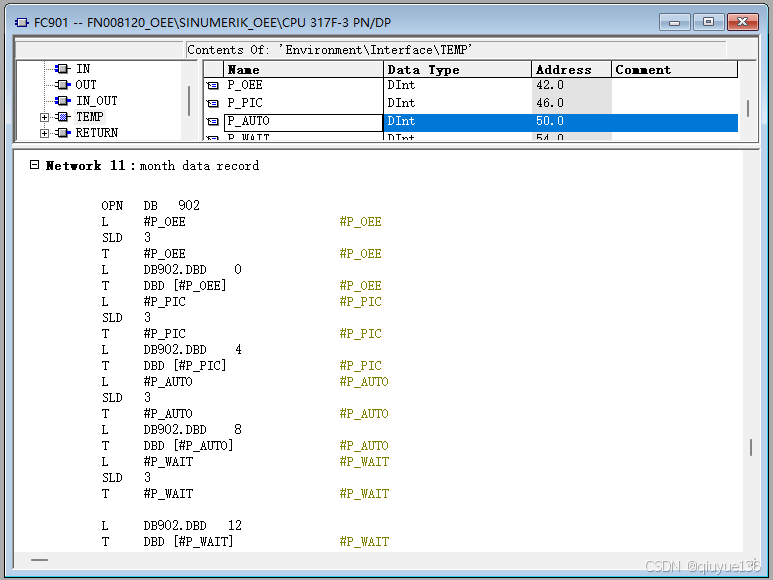Screen dimensions: 773x580
Task: Click the 'T DBD [#P_AUTO]' statement
Action: click(x=167, y=446)
